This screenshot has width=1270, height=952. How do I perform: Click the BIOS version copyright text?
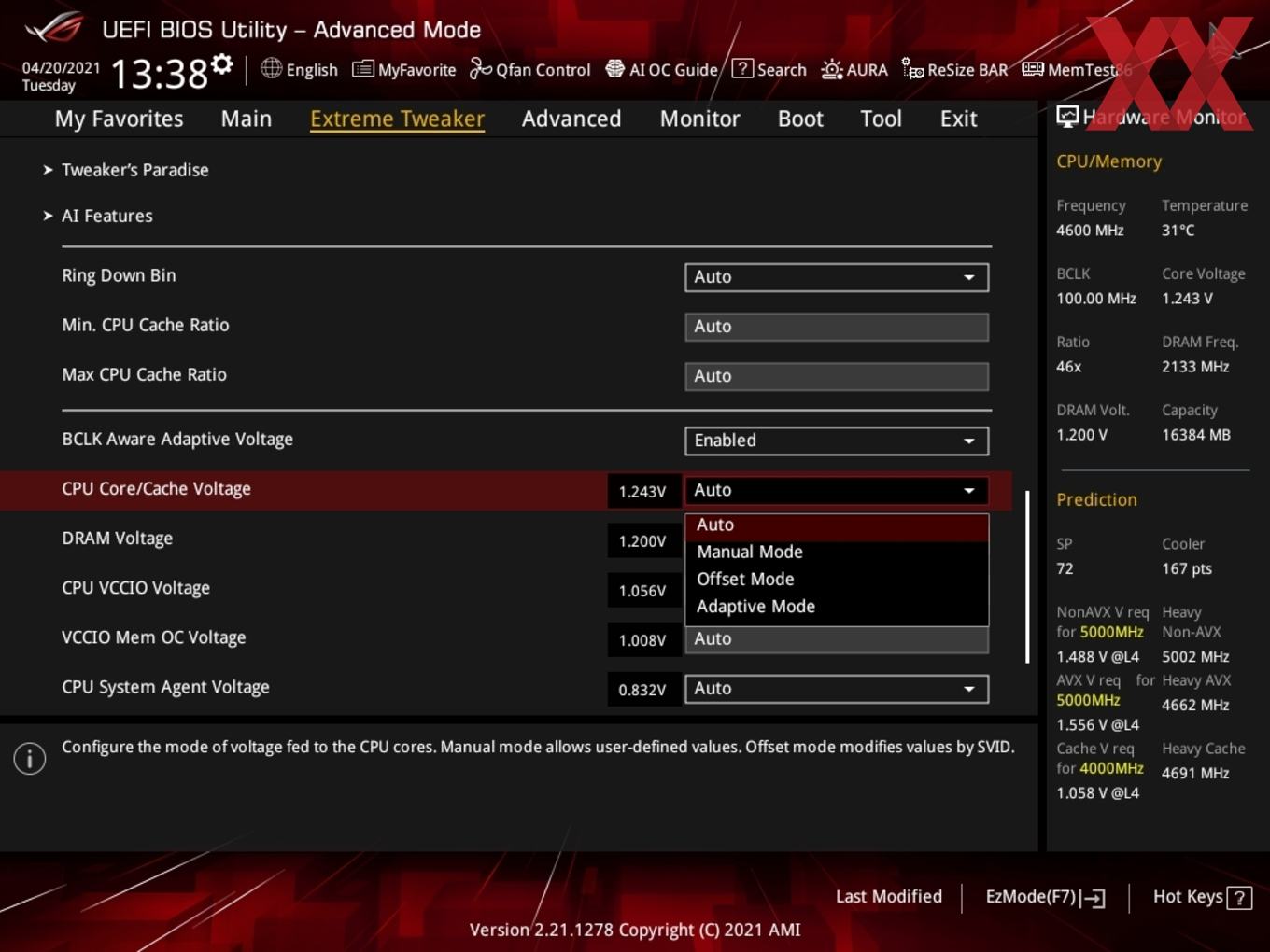click(x=635, y=930)
